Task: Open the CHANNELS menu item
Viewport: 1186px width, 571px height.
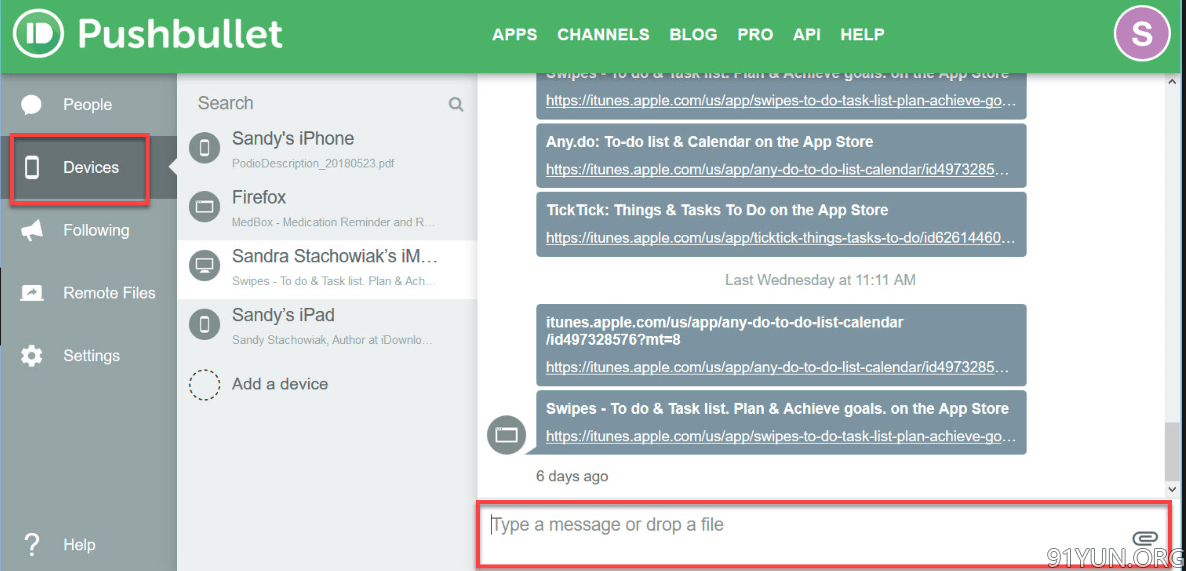Action: point(603,35)
